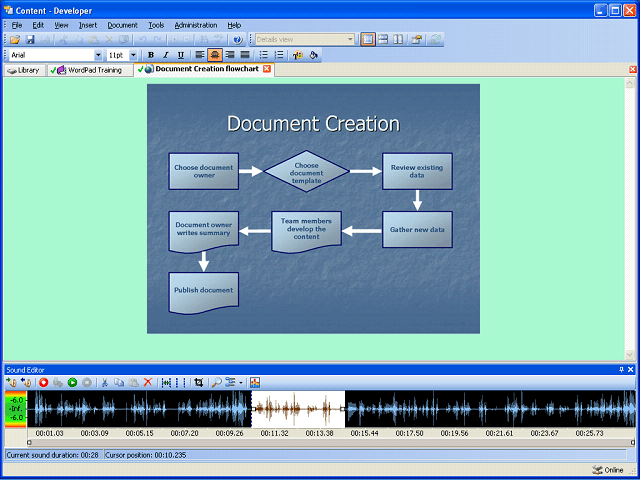Click the magnifier Zoom icon in Sound Editor
The image size is (640, 480).
point(217,382)
